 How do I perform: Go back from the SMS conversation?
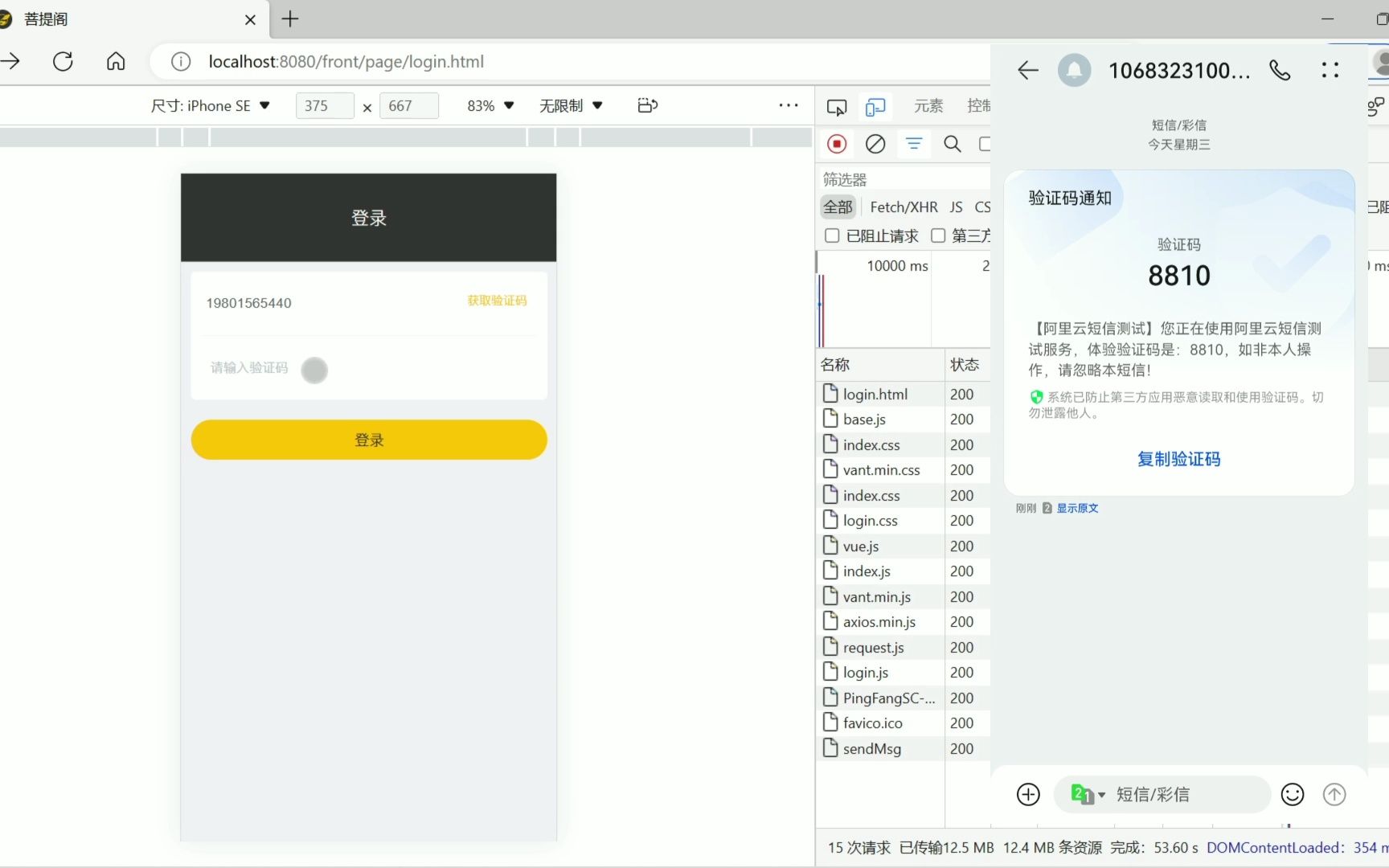pos(1028,71)
